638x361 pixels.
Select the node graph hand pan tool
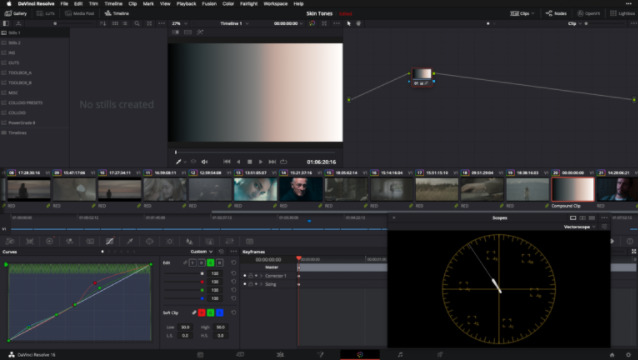coord(358,24)
